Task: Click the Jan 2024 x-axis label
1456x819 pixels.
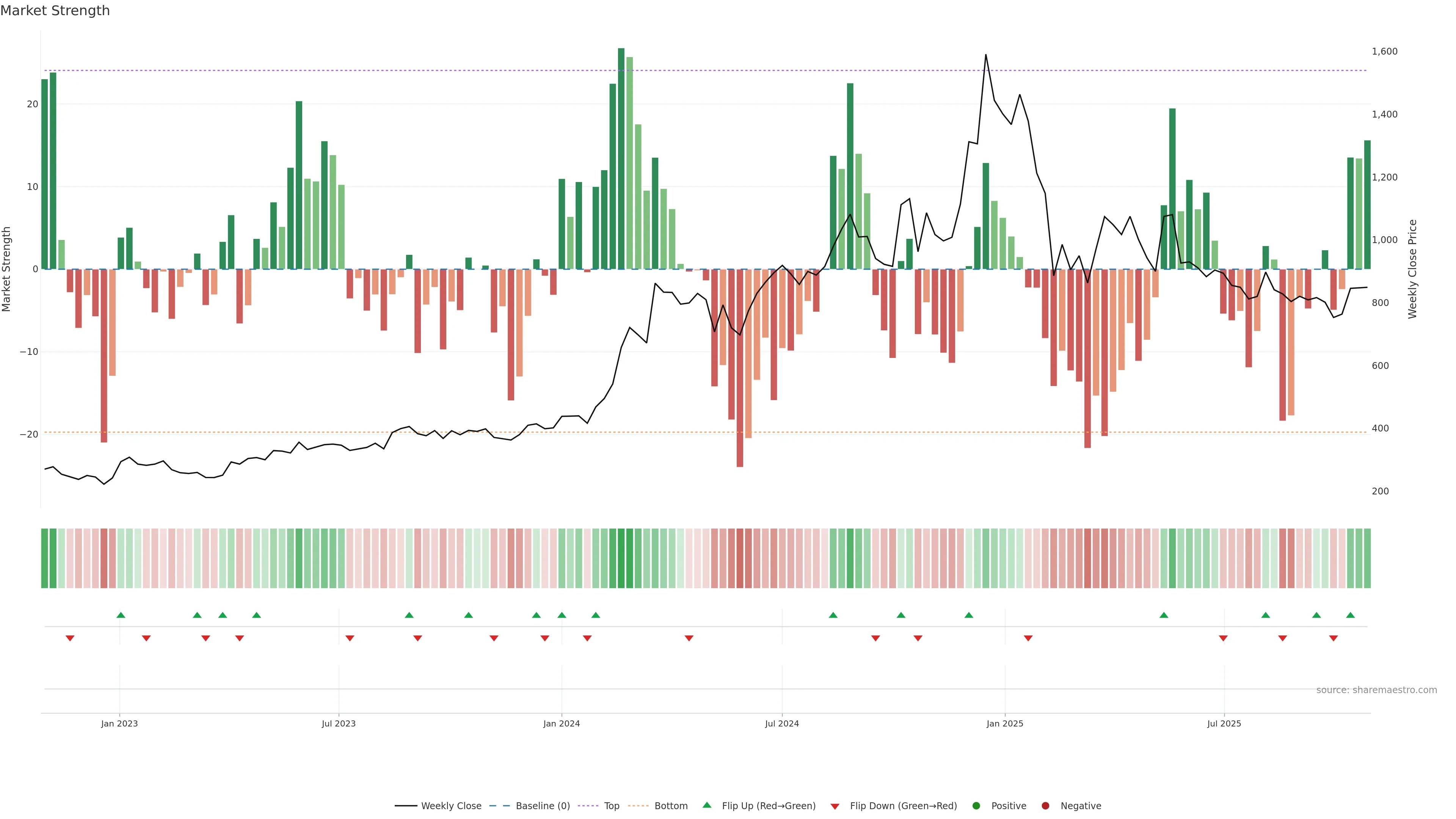Action: point(561,723)
